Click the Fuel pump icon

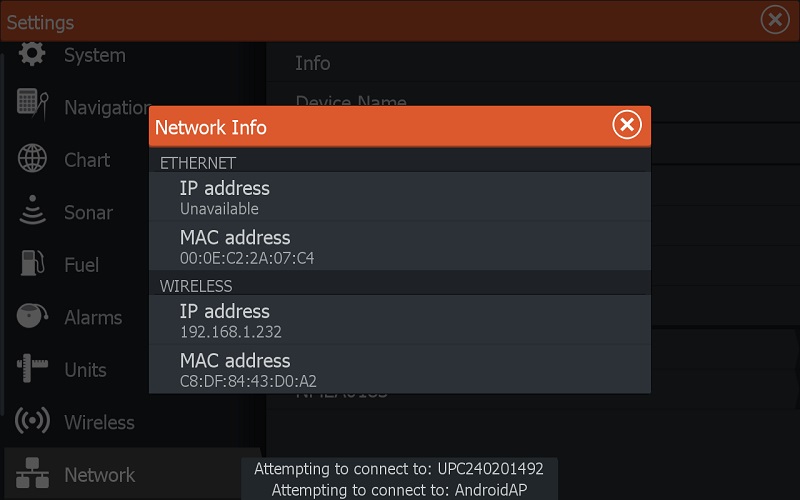coord(32,264)
